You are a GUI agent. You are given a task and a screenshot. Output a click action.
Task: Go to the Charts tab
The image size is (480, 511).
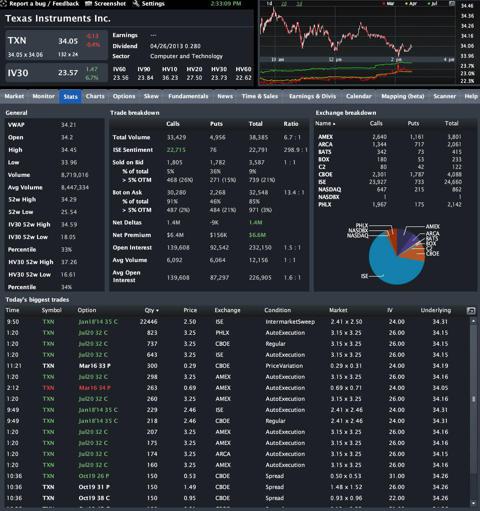[x=95, y=96]
